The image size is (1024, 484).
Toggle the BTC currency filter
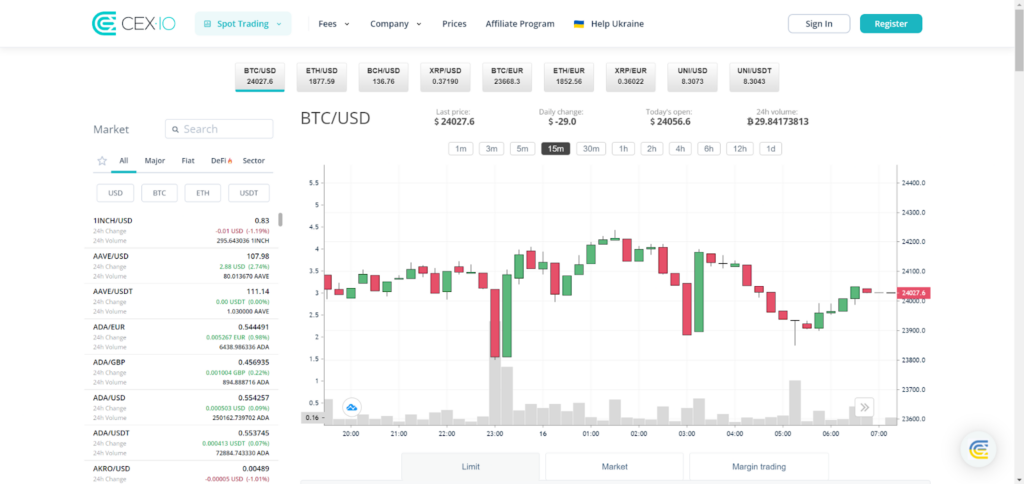(159, 193)
